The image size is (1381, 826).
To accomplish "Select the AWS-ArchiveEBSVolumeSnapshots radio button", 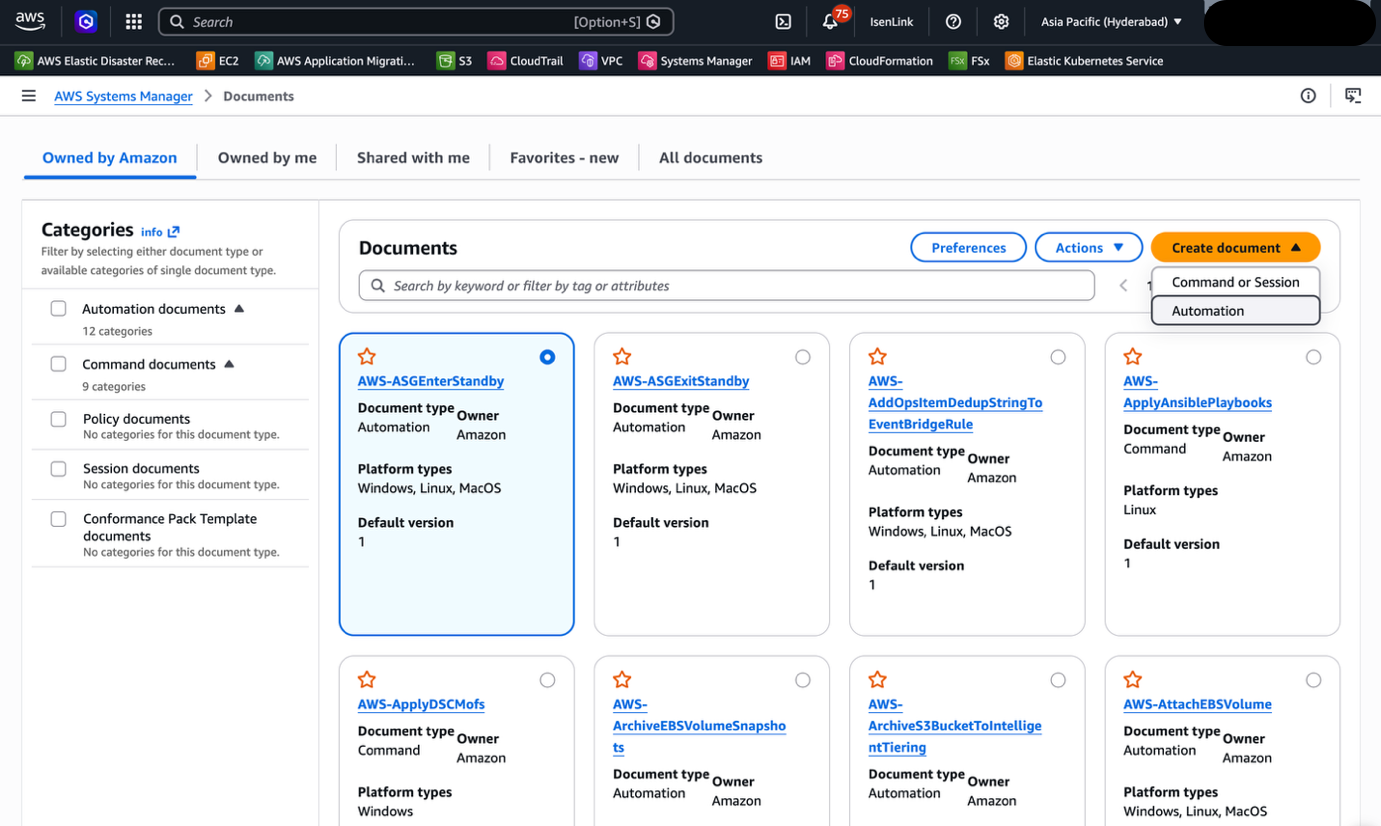I will (x=803, y=680).
